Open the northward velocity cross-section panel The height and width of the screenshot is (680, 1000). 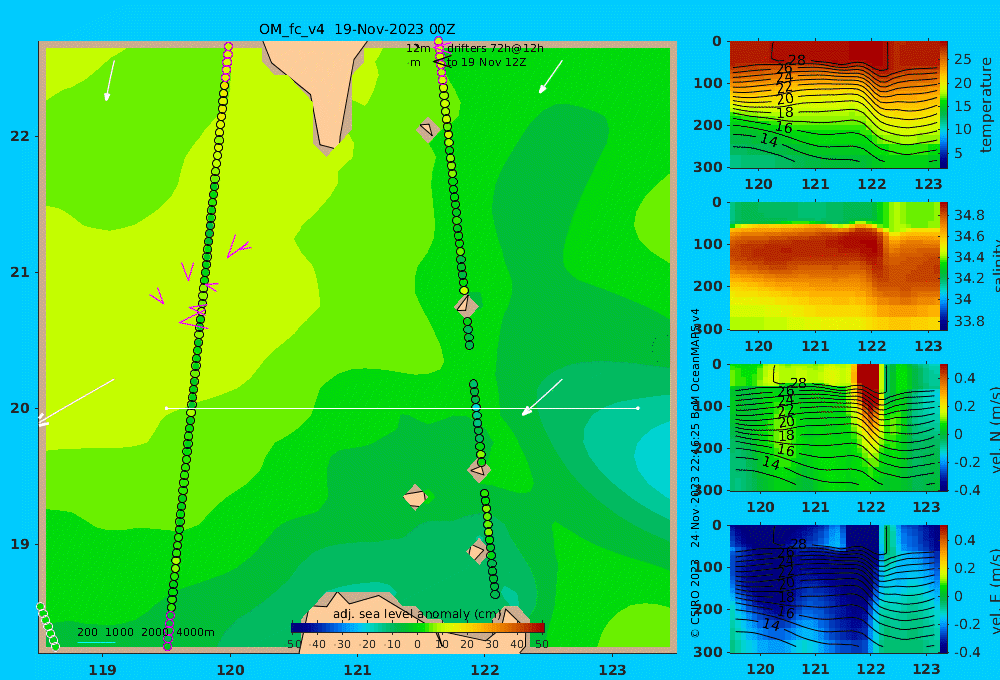click(x=834, y=427)
